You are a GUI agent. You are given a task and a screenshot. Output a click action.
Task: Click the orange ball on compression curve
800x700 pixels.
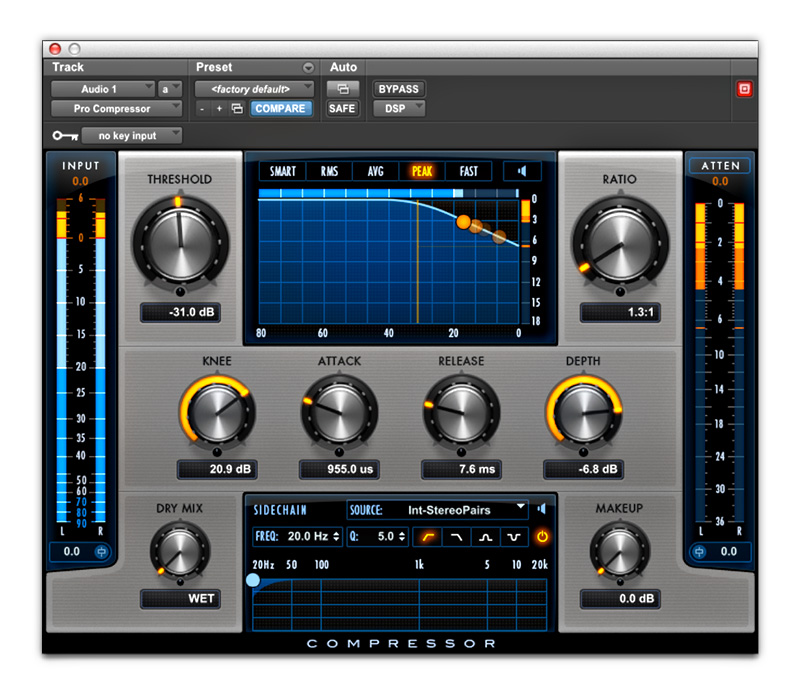[463, 222]
